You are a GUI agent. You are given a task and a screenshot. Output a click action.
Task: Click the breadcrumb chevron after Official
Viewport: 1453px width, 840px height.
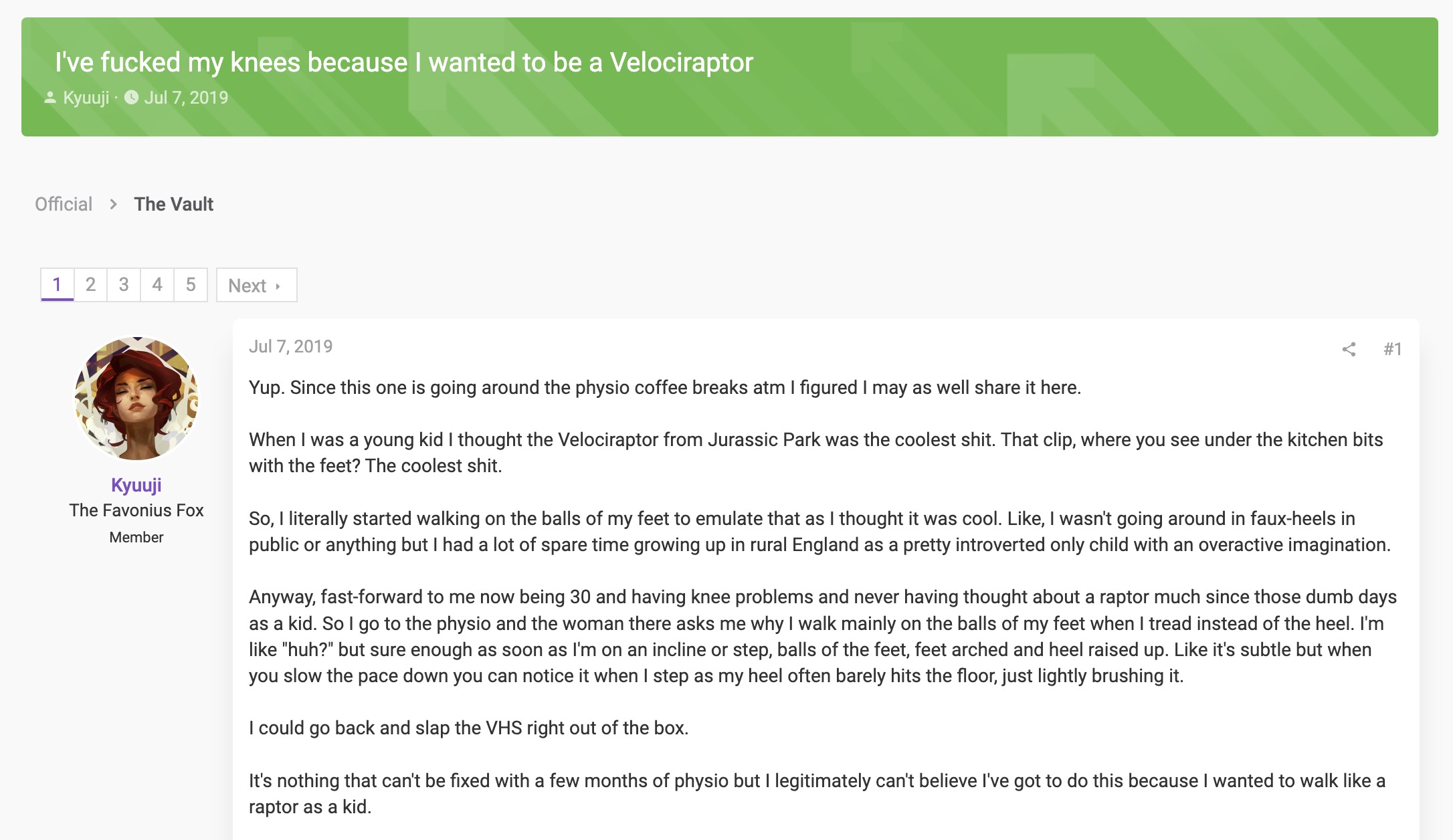point(114,204)
